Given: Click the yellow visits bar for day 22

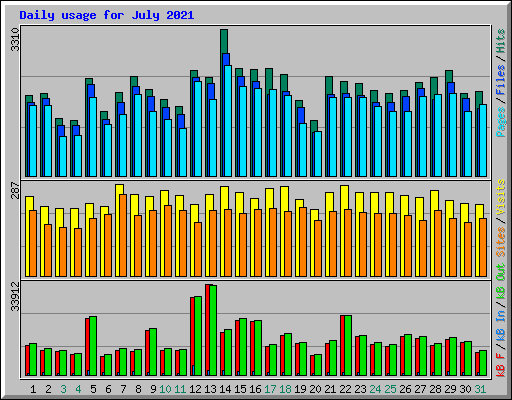Looking at the screenshot, I should point(345,197).
